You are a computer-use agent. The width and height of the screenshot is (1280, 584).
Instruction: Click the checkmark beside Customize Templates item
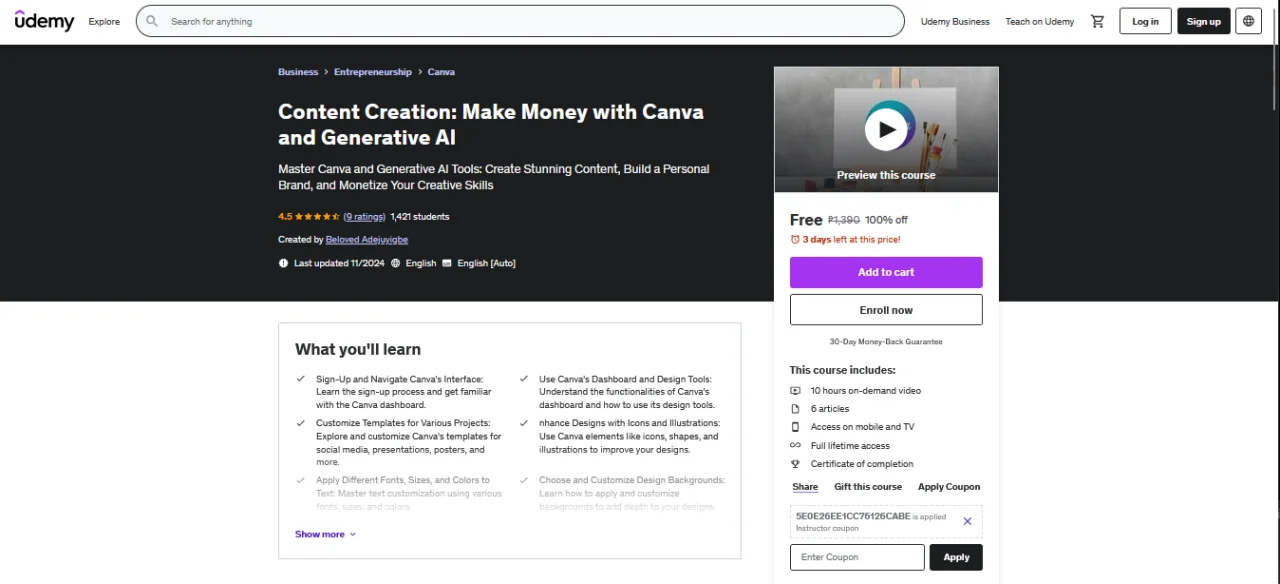coord(301,423)
